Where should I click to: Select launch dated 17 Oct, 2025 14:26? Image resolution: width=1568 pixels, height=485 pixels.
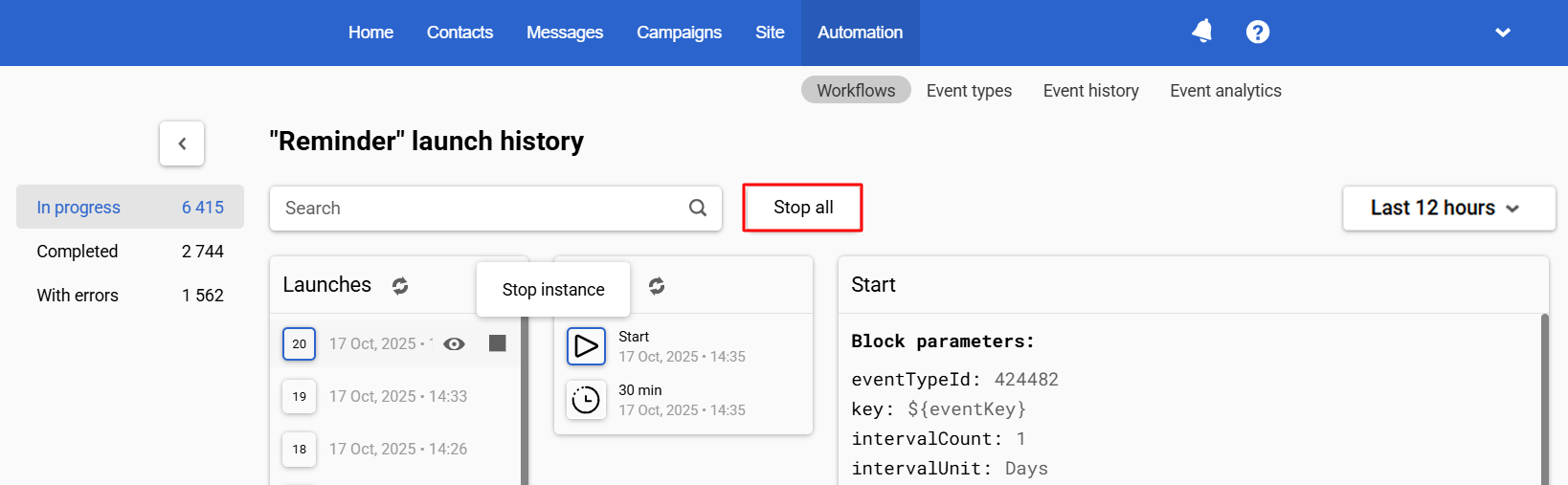pos(398,449)
